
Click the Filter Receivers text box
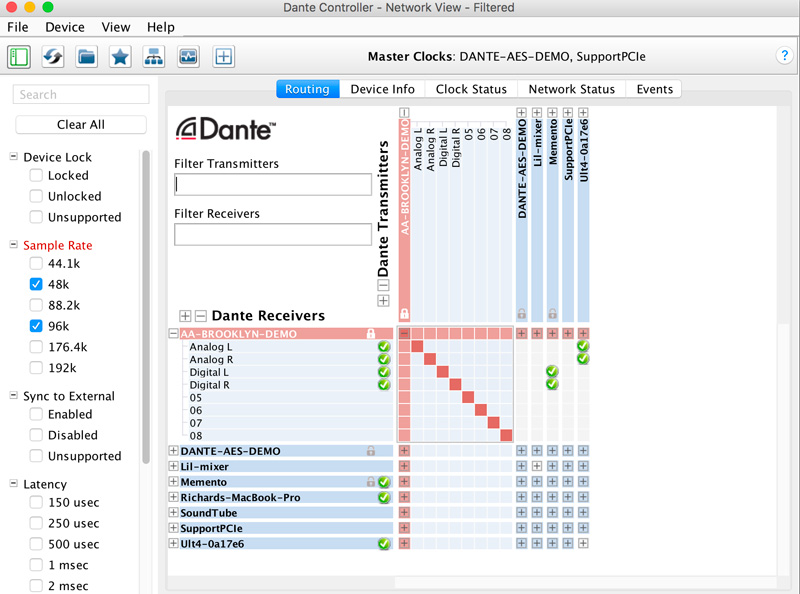click(273, 234)
